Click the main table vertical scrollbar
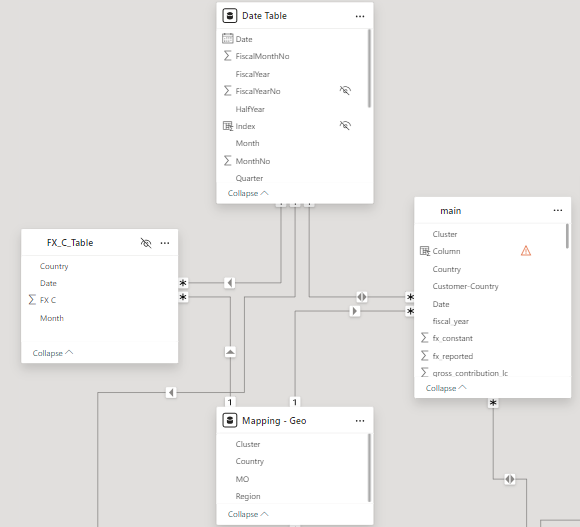The image size is (580, 527). (567, 236)
